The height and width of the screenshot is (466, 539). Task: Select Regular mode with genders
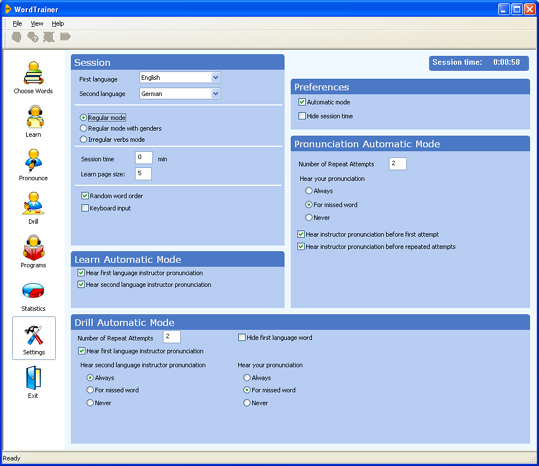pyautogui.click(x=83, y=128)
